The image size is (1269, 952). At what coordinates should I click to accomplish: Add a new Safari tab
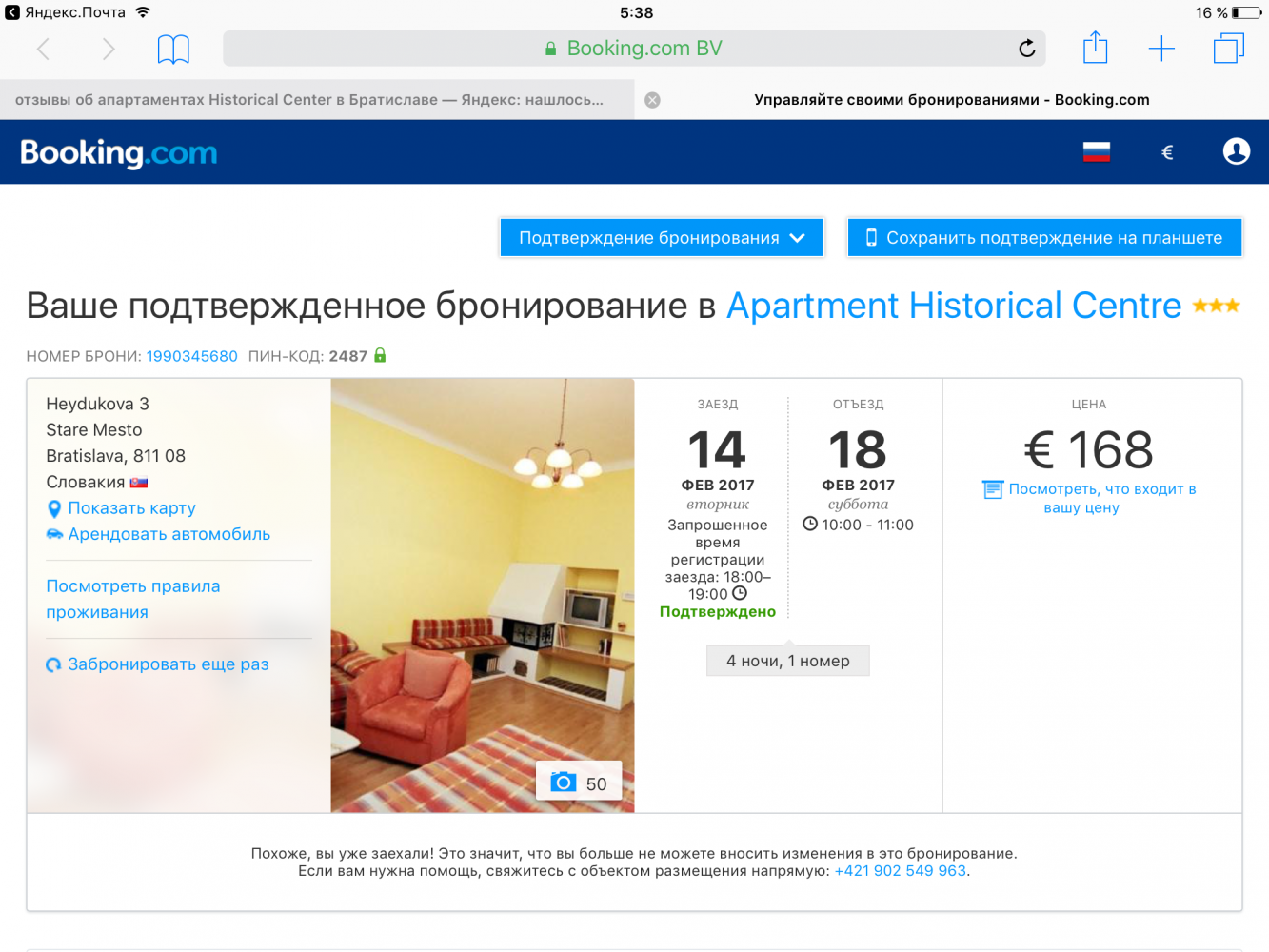[x=1161, y=49]
